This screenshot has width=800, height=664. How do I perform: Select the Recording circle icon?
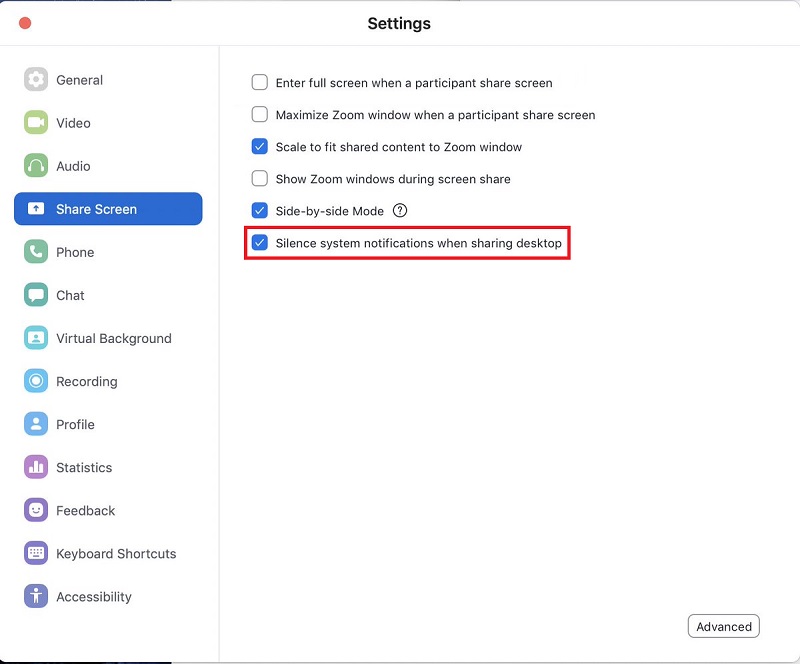click(36, 381)
